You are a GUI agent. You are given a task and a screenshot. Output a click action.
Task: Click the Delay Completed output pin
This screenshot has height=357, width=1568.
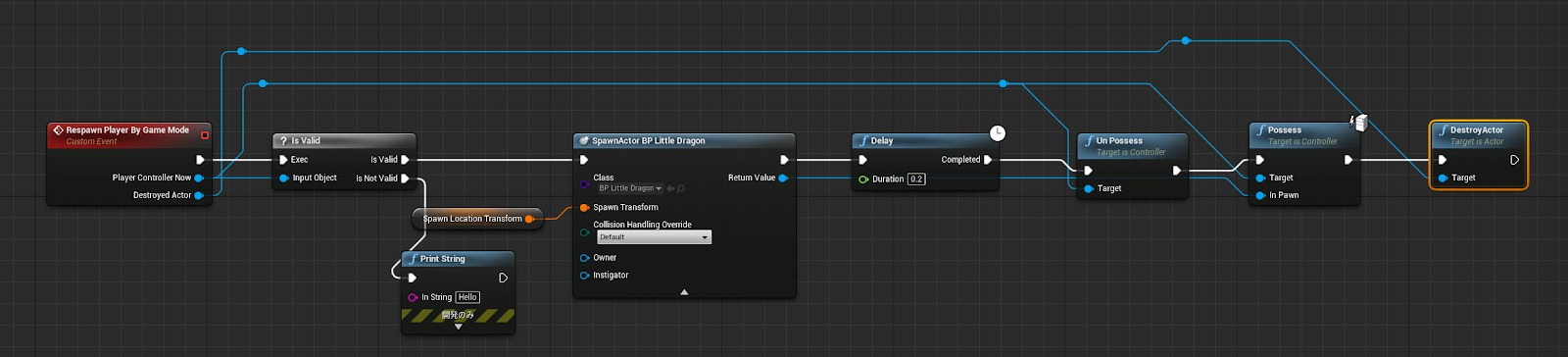(988, 160)
